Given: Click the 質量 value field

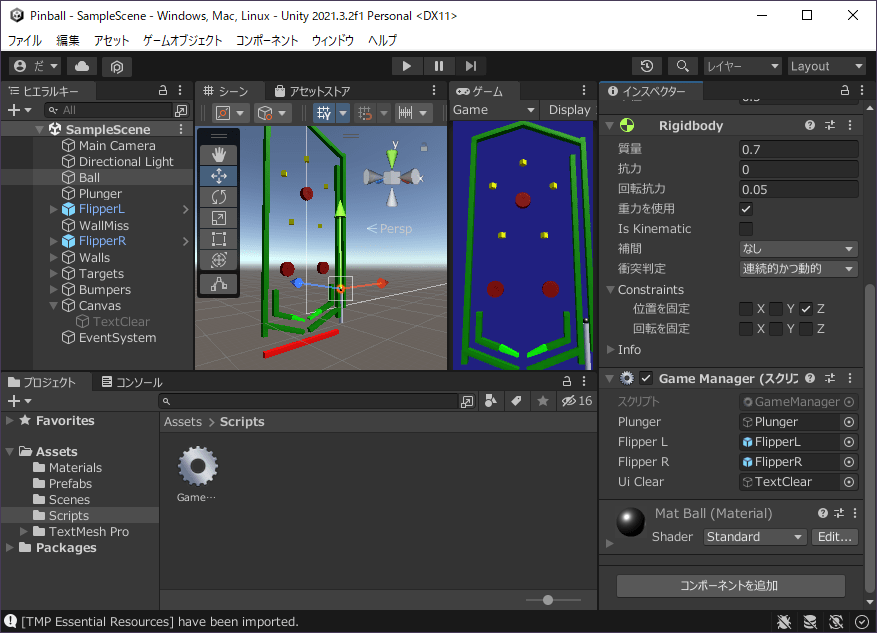Looking at the screenshot, I should [x=798, y=149].
